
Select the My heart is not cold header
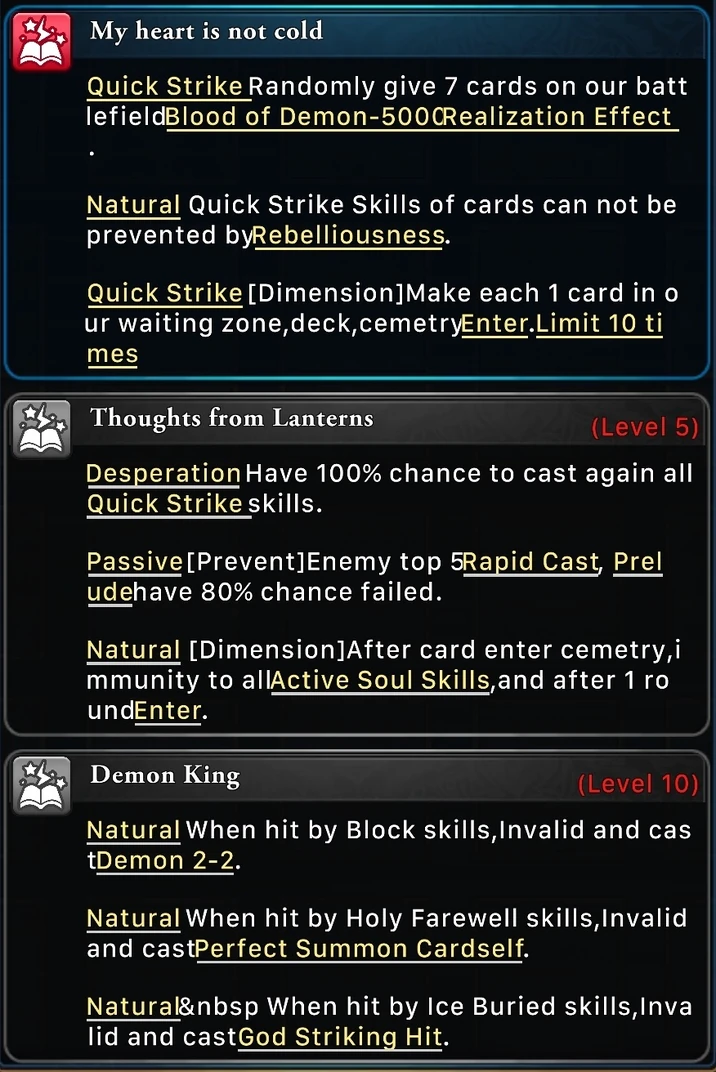(x=207, y=31)
